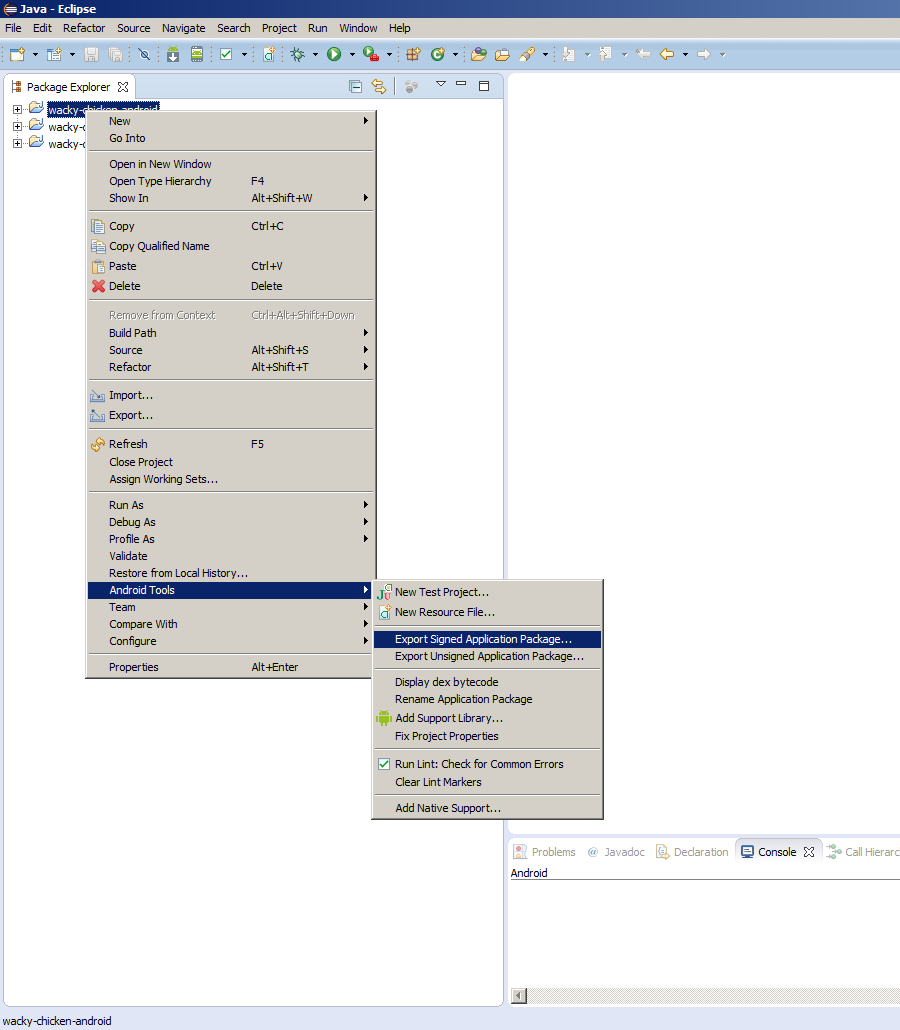900x1030 pixels.
Task: Click the New Java Package icon
Action: point(413,55)
